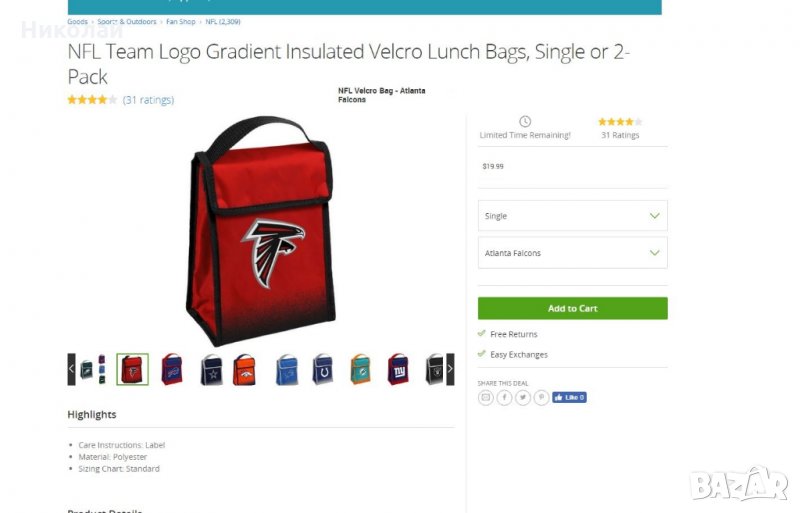Choose the Miami Dolphins bag thumbnail
Screen dimensions: 800x513
pos(360,369)
